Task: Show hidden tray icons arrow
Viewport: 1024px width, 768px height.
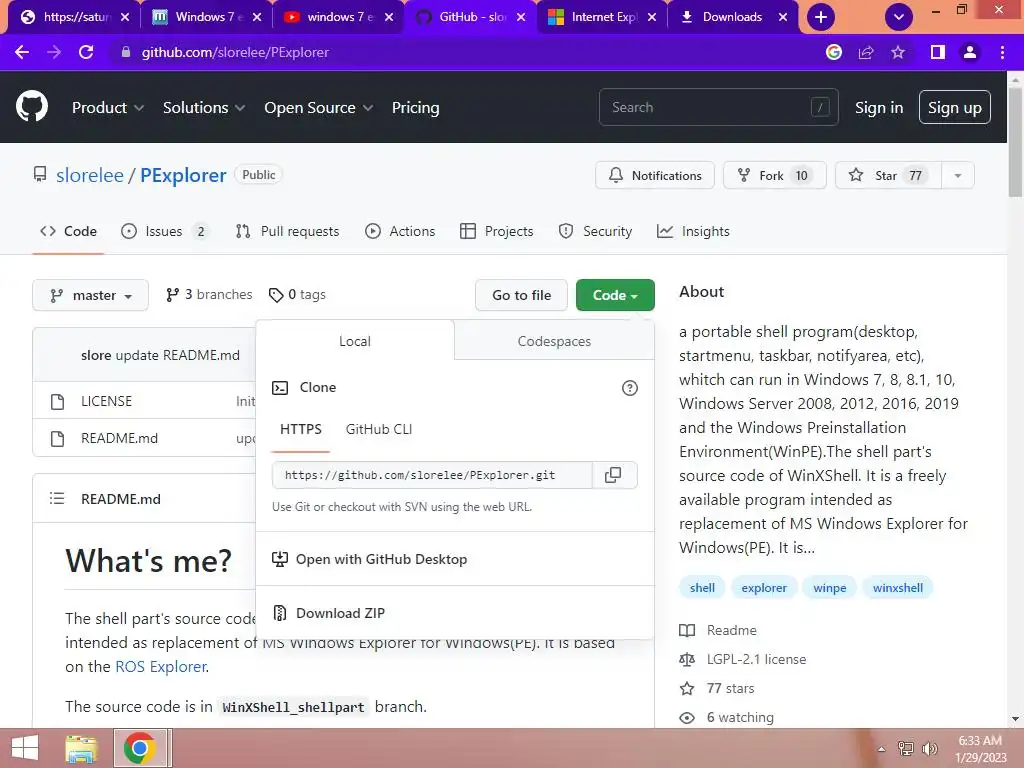Action: click(x=882, y=748)
